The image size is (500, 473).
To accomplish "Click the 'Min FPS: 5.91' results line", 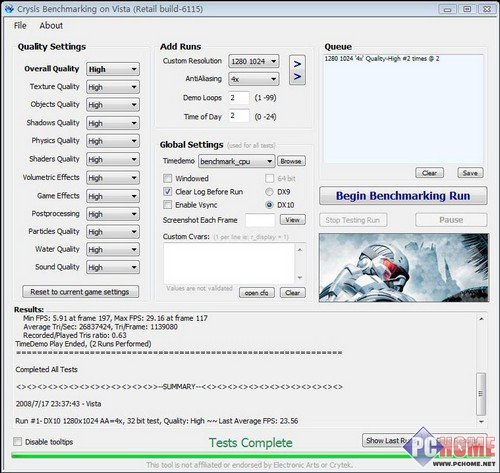I will pos(115,318).
